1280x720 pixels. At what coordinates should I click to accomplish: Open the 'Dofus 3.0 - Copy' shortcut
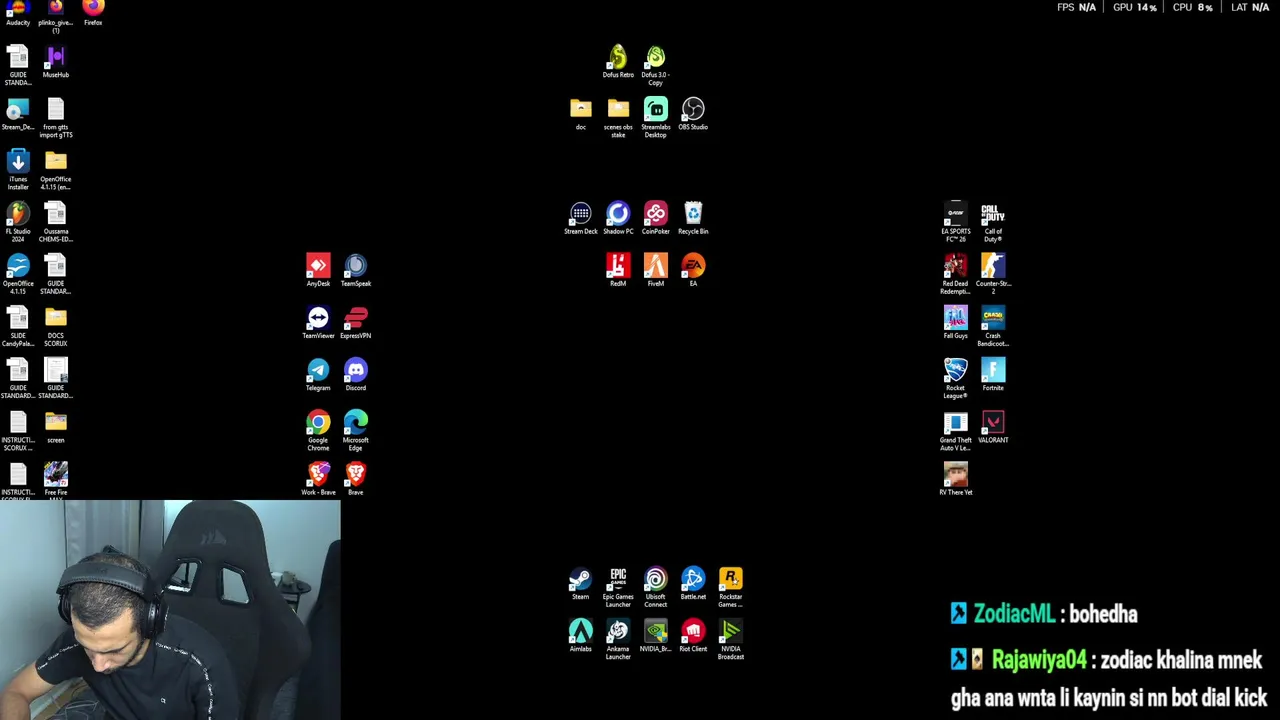tap(655, 66)
